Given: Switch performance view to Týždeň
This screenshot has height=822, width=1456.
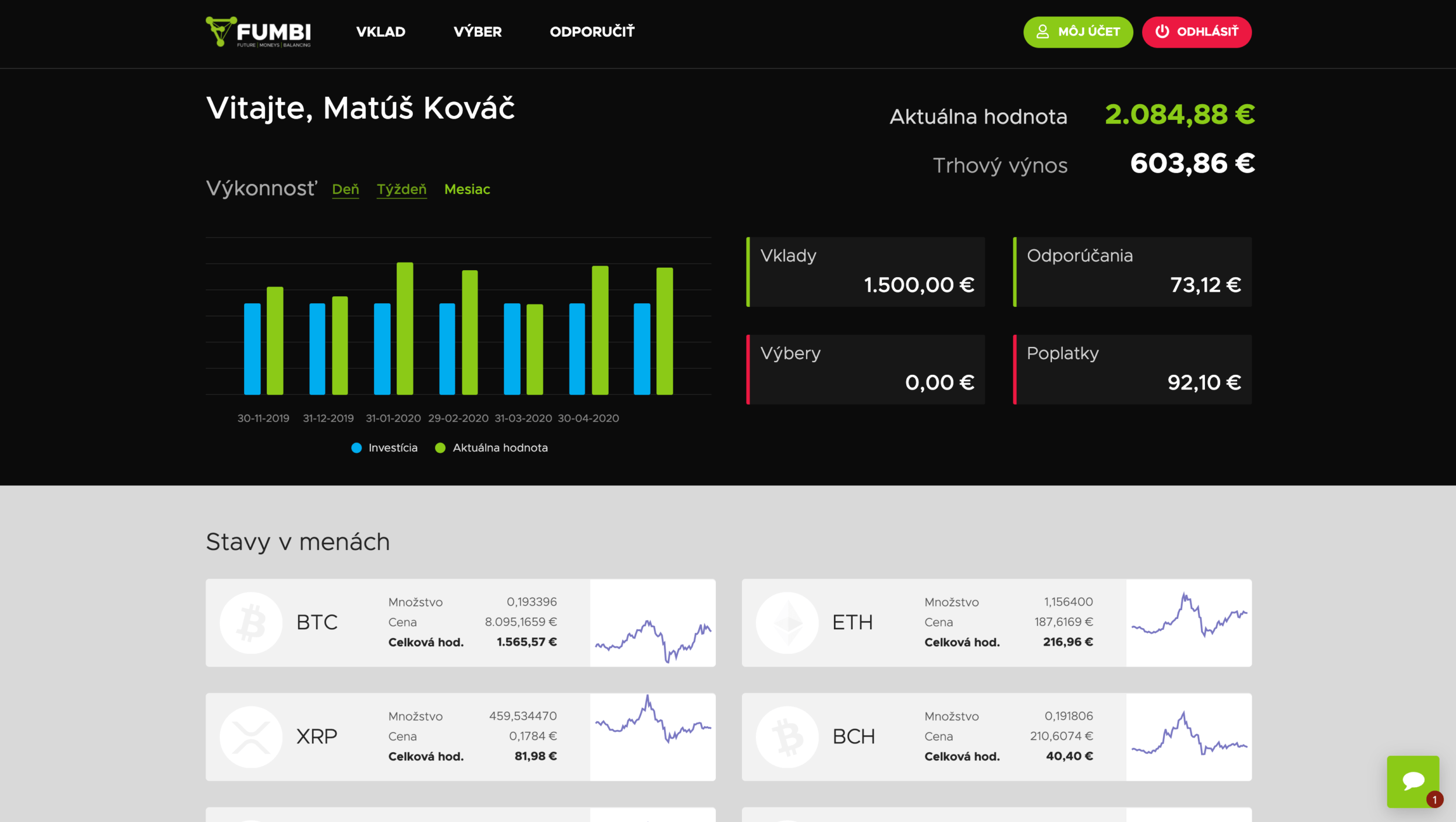Looking at the screenshot, I should [401, 189].
